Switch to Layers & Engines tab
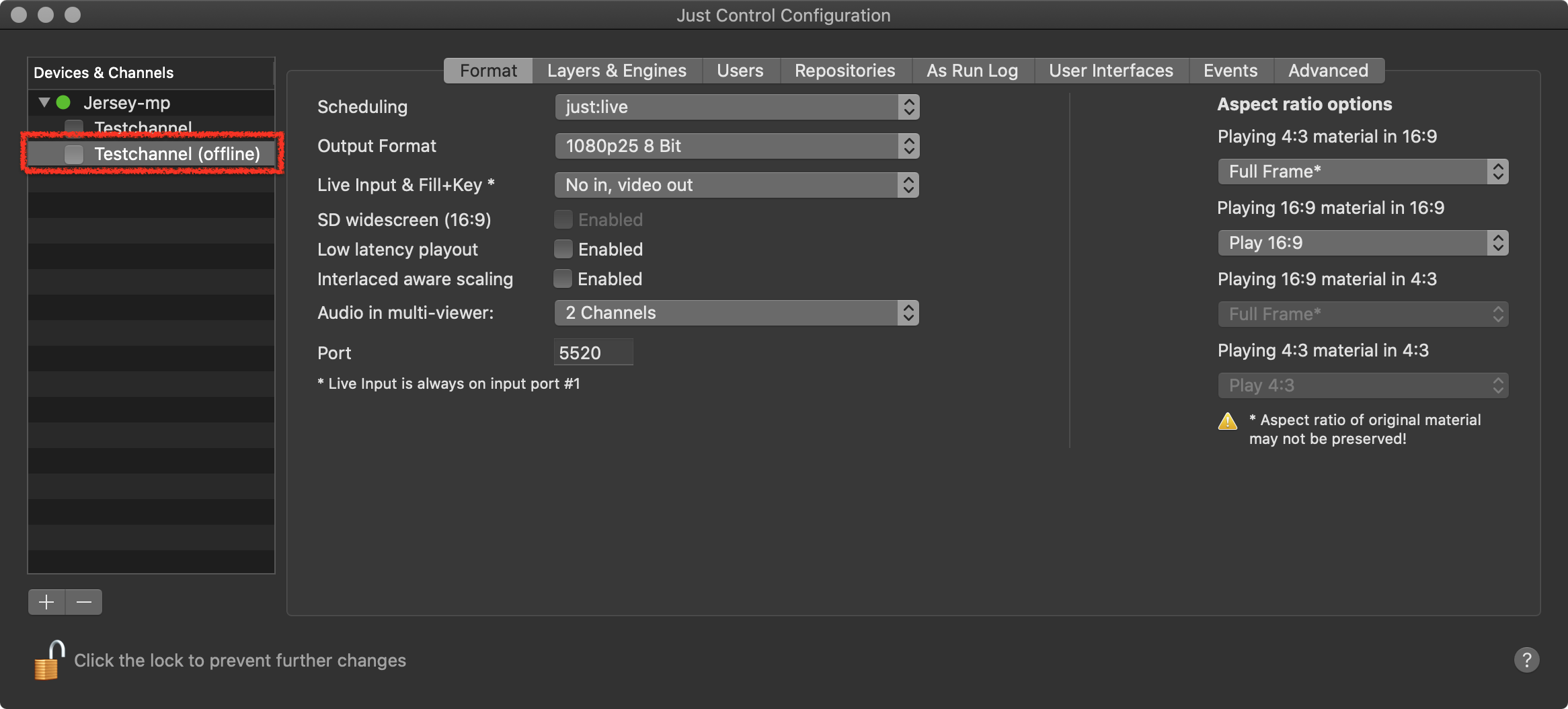Image resolution: width=1568 pixels, height=709 pixels. point(617,71)
